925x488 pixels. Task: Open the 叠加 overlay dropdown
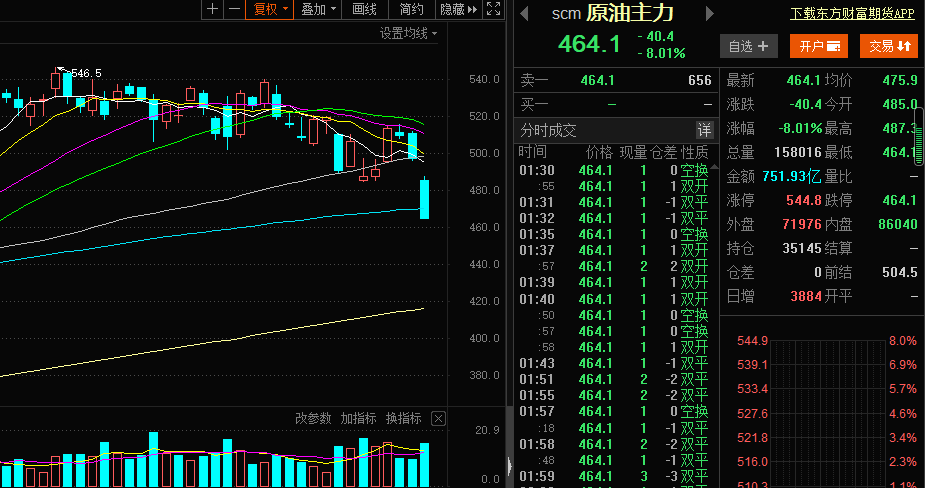tap(317, 9)
